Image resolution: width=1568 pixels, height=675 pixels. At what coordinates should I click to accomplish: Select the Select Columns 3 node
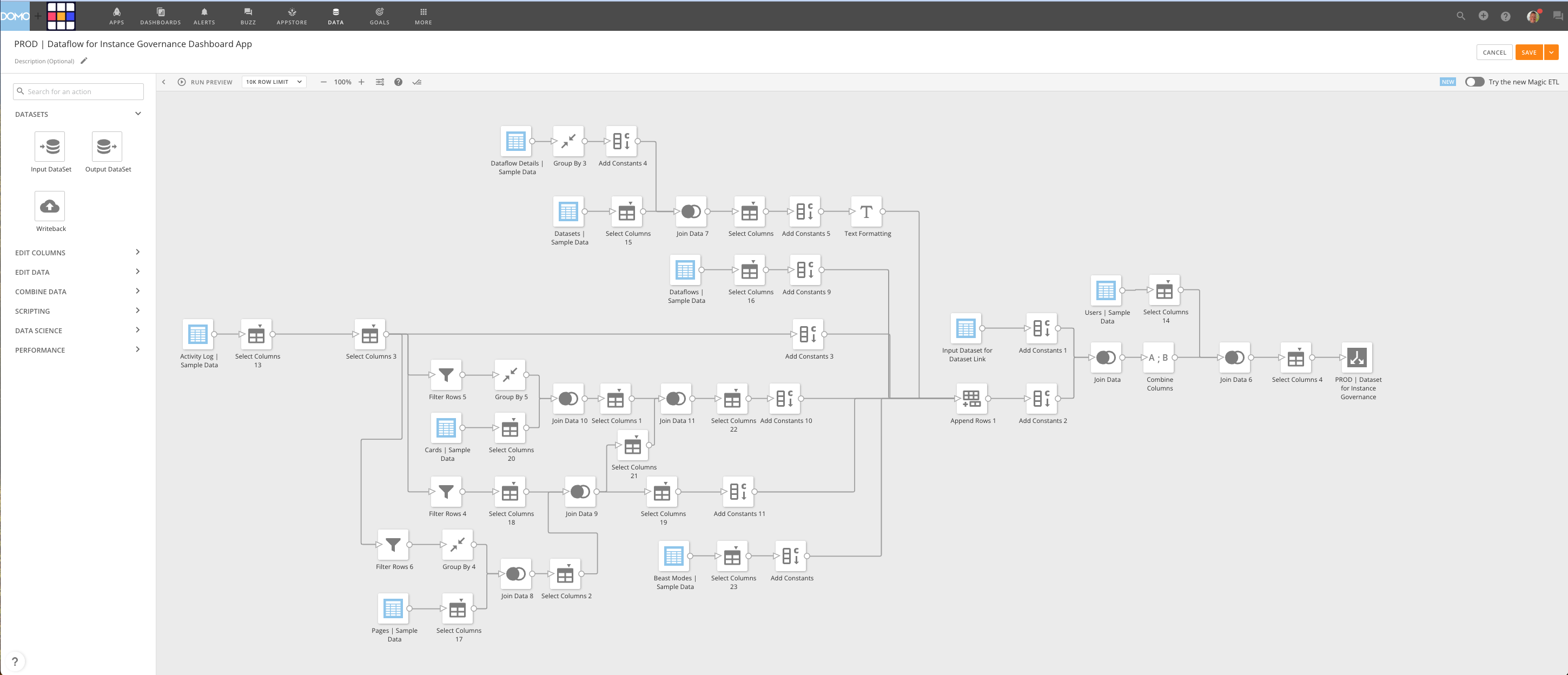[370, 335]
